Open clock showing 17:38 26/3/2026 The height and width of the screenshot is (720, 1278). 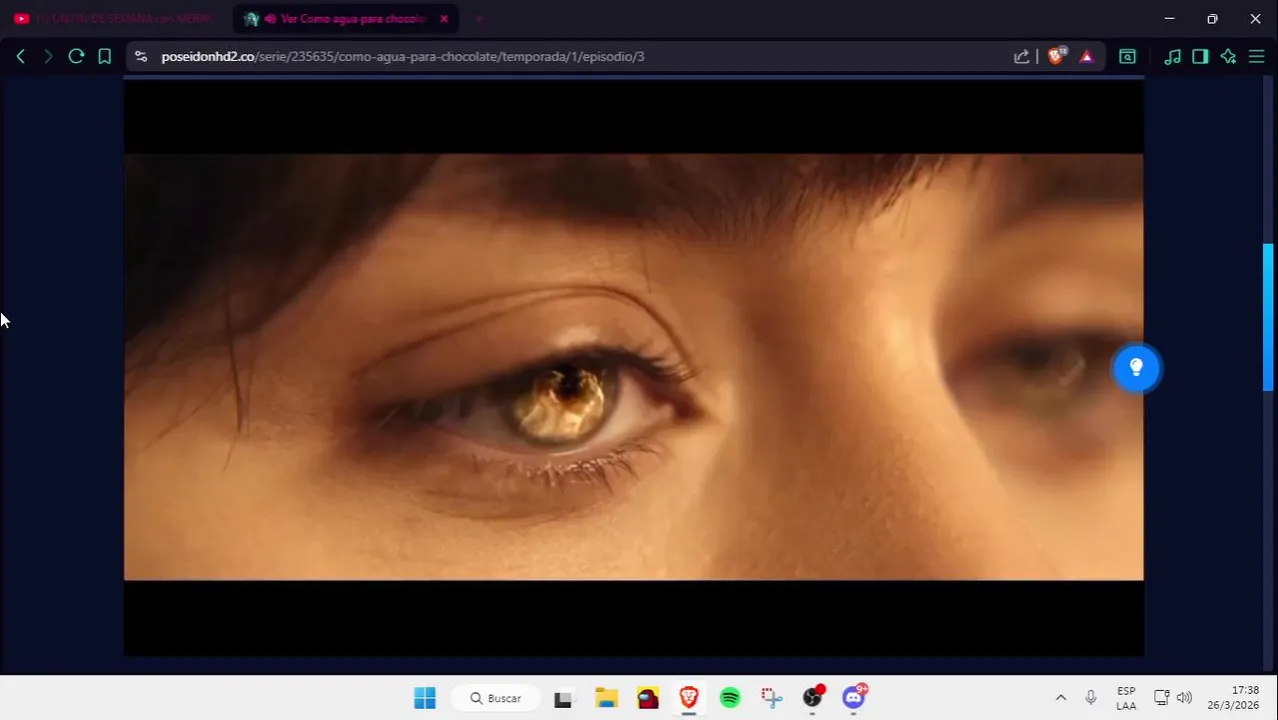coord(1233,698)
